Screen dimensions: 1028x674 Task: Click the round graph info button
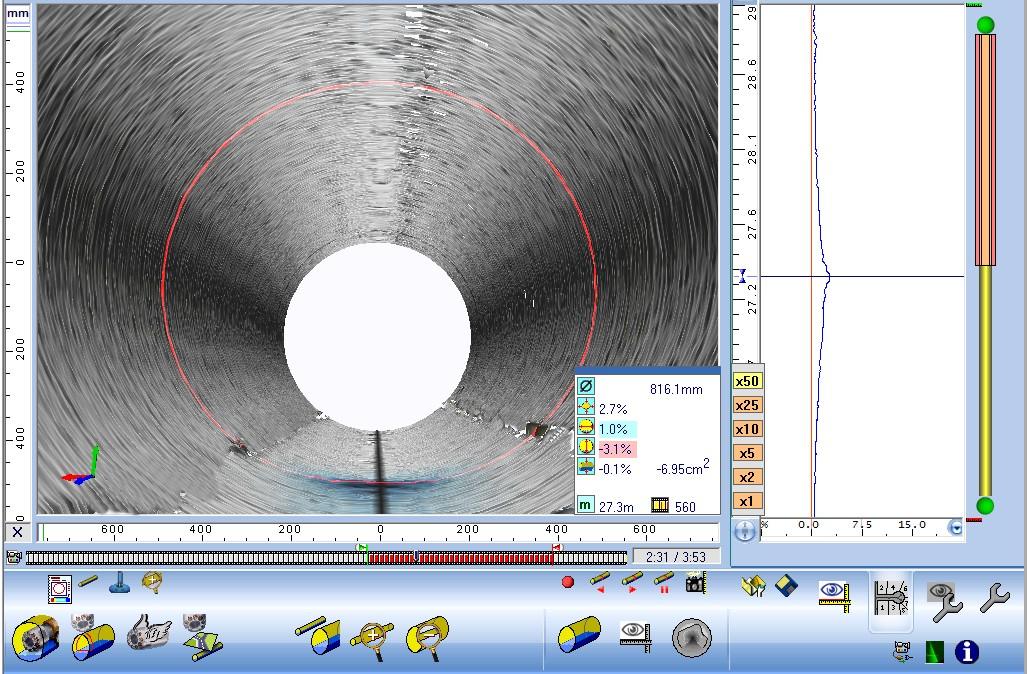point(745,530)
